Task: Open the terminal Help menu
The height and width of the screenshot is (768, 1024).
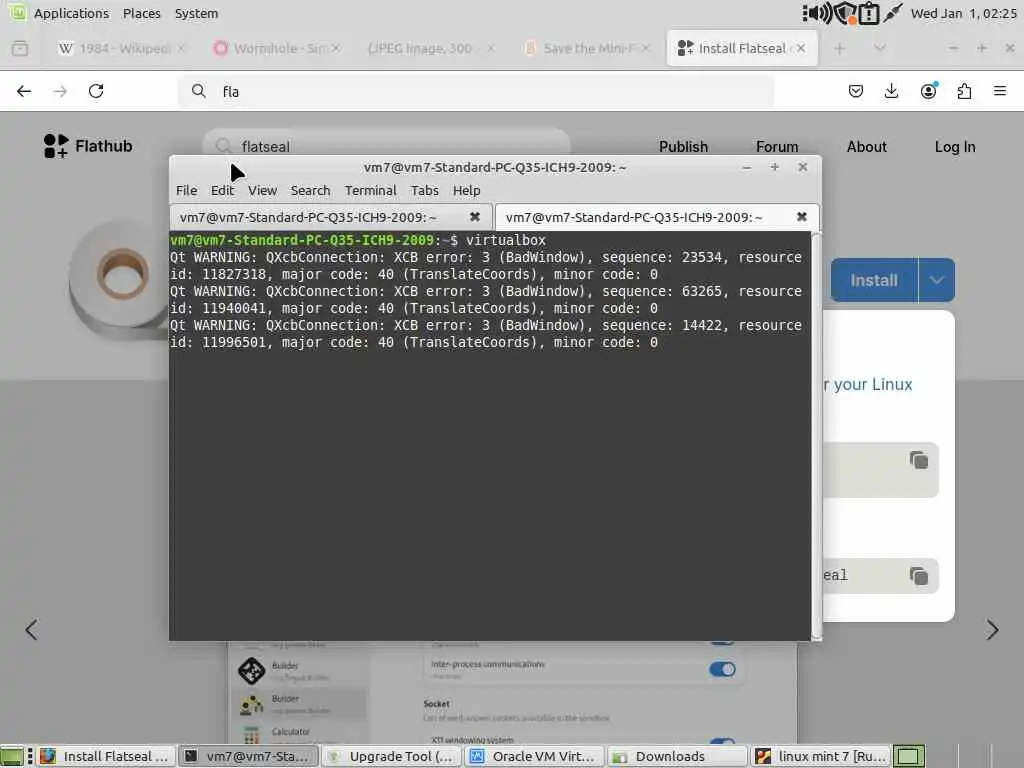Action: pyautogui.click(x=466, y=190)
